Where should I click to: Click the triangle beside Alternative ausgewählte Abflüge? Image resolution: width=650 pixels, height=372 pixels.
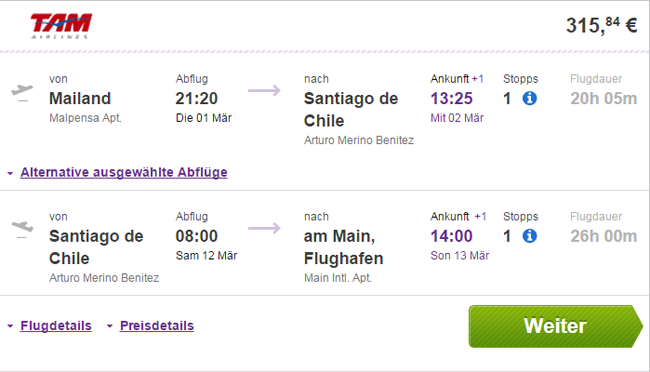point(10,173)
